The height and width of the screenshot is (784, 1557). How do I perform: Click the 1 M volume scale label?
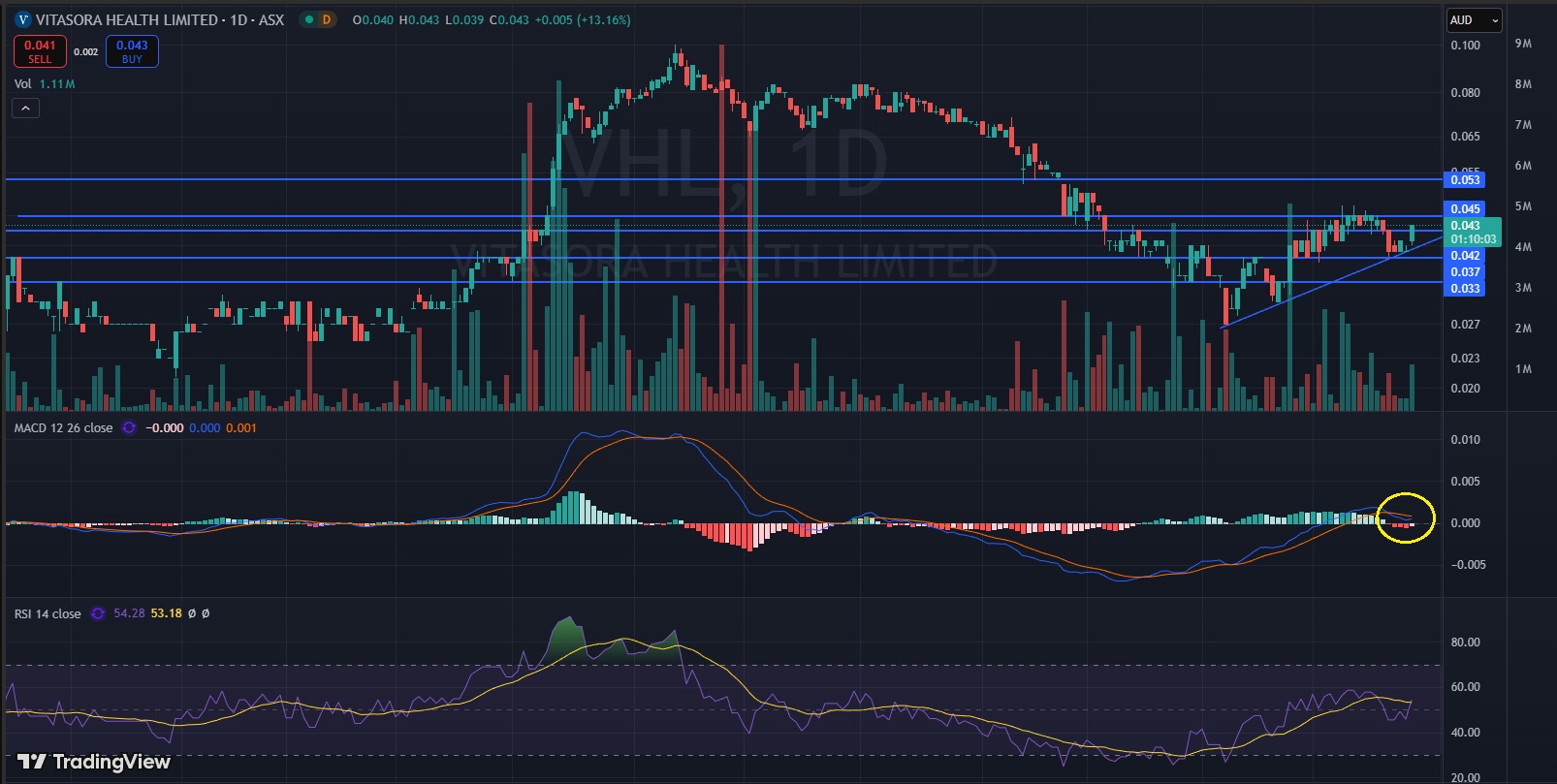tap(1523, 369)
